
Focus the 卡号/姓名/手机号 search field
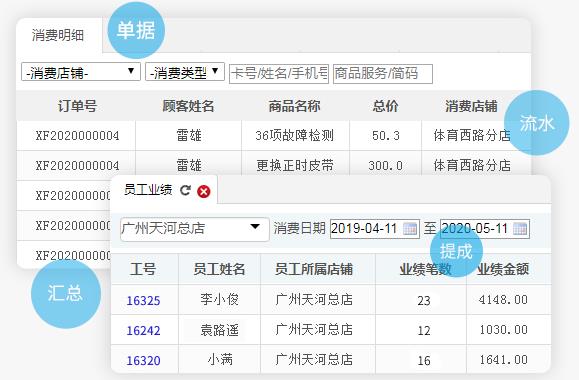tap(279, 73)
